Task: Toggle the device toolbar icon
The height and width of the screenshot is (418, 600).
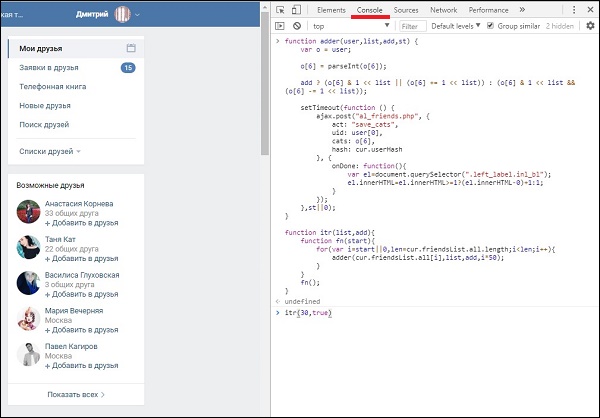Action: click(296, 10)
